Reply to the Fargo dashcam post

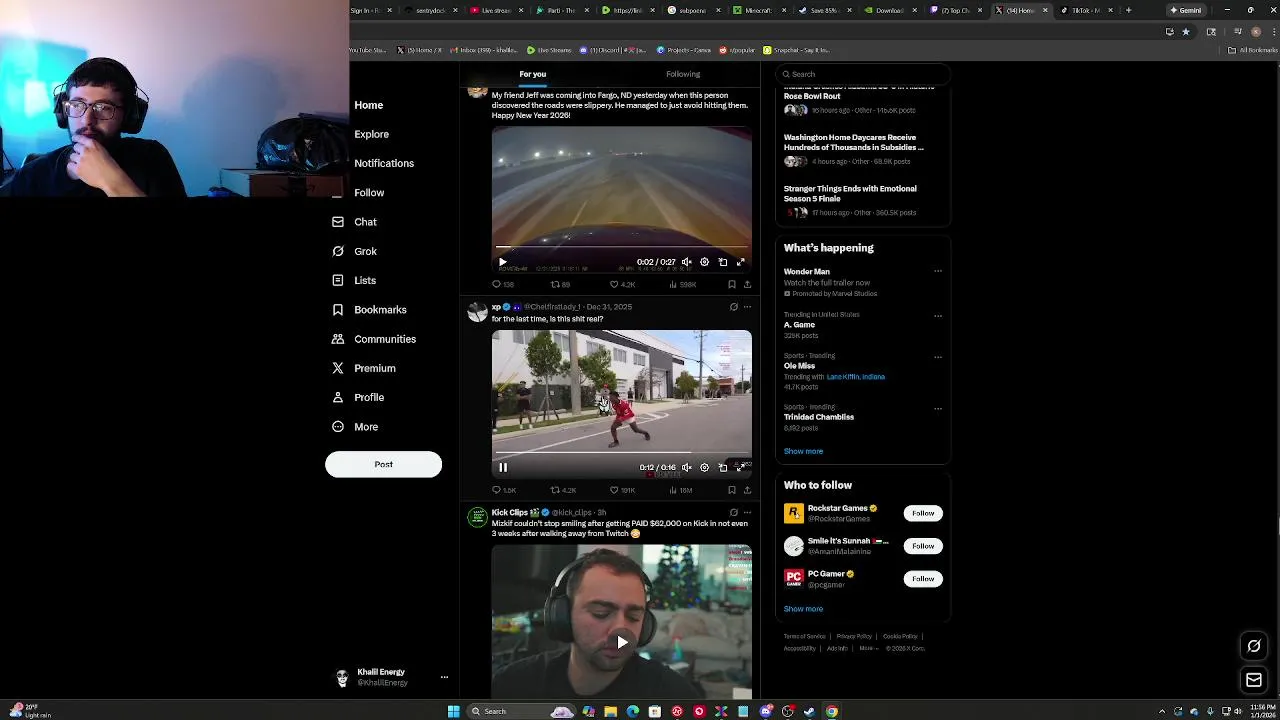tap(502, 284)
